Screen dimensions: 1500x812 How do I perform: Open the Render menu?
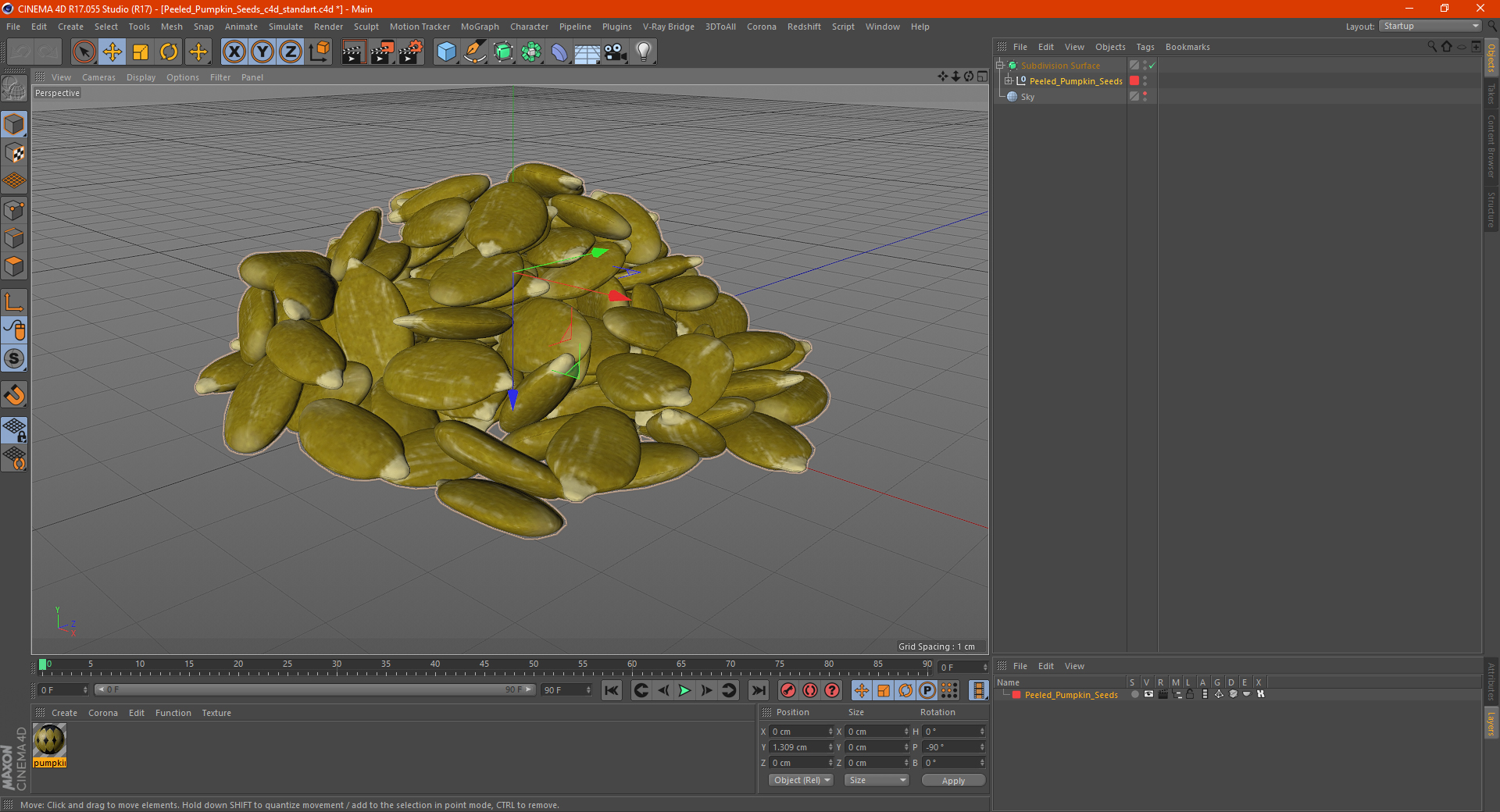pyautogui.click(x=328, y=27)
